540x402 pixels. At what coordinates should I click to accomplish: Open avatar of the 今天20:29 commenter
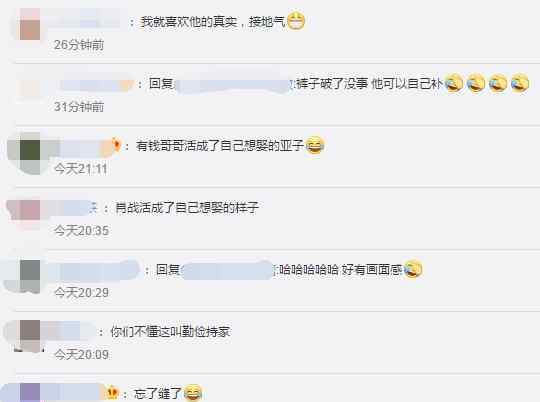[30, 276]
